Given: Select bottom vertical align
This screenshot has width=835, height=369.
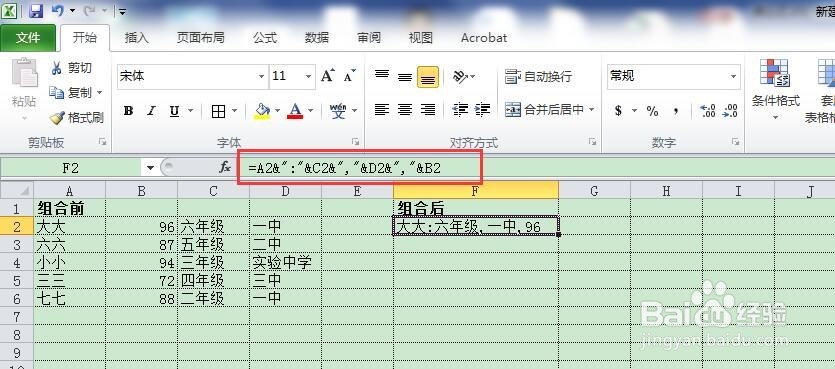Looking at the screenshot, I should click(x=428, y=77).
